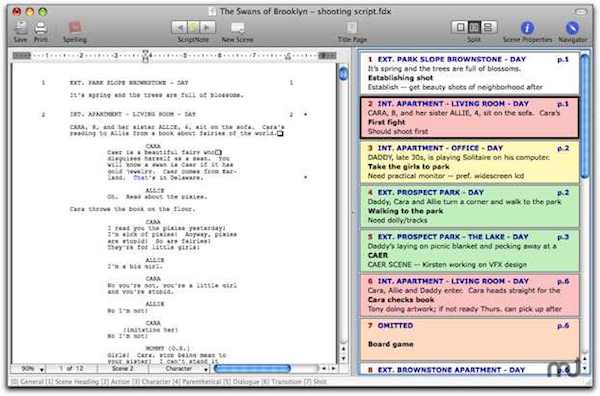Choose the vertical split view button

pyautogui.click(x=474, y=27)
